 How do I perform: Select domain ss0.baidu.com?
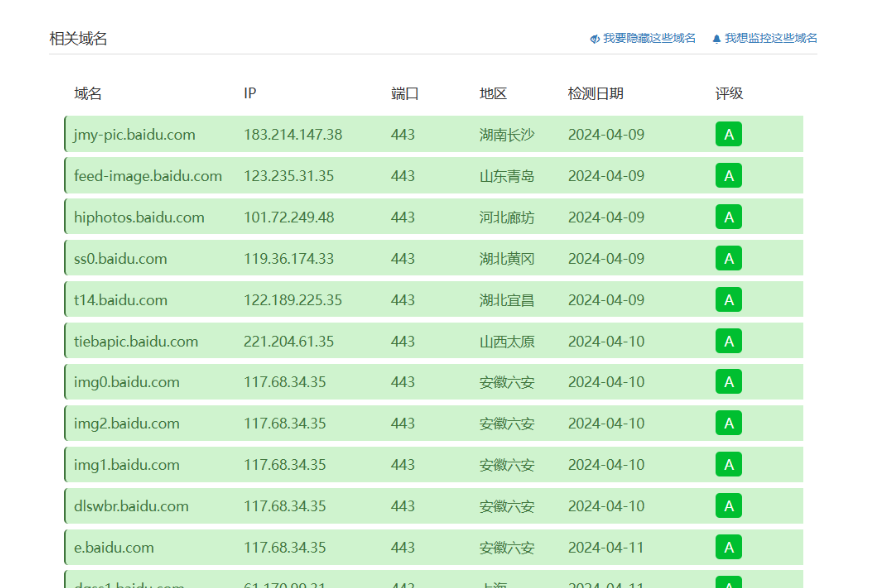pos(121,259)
